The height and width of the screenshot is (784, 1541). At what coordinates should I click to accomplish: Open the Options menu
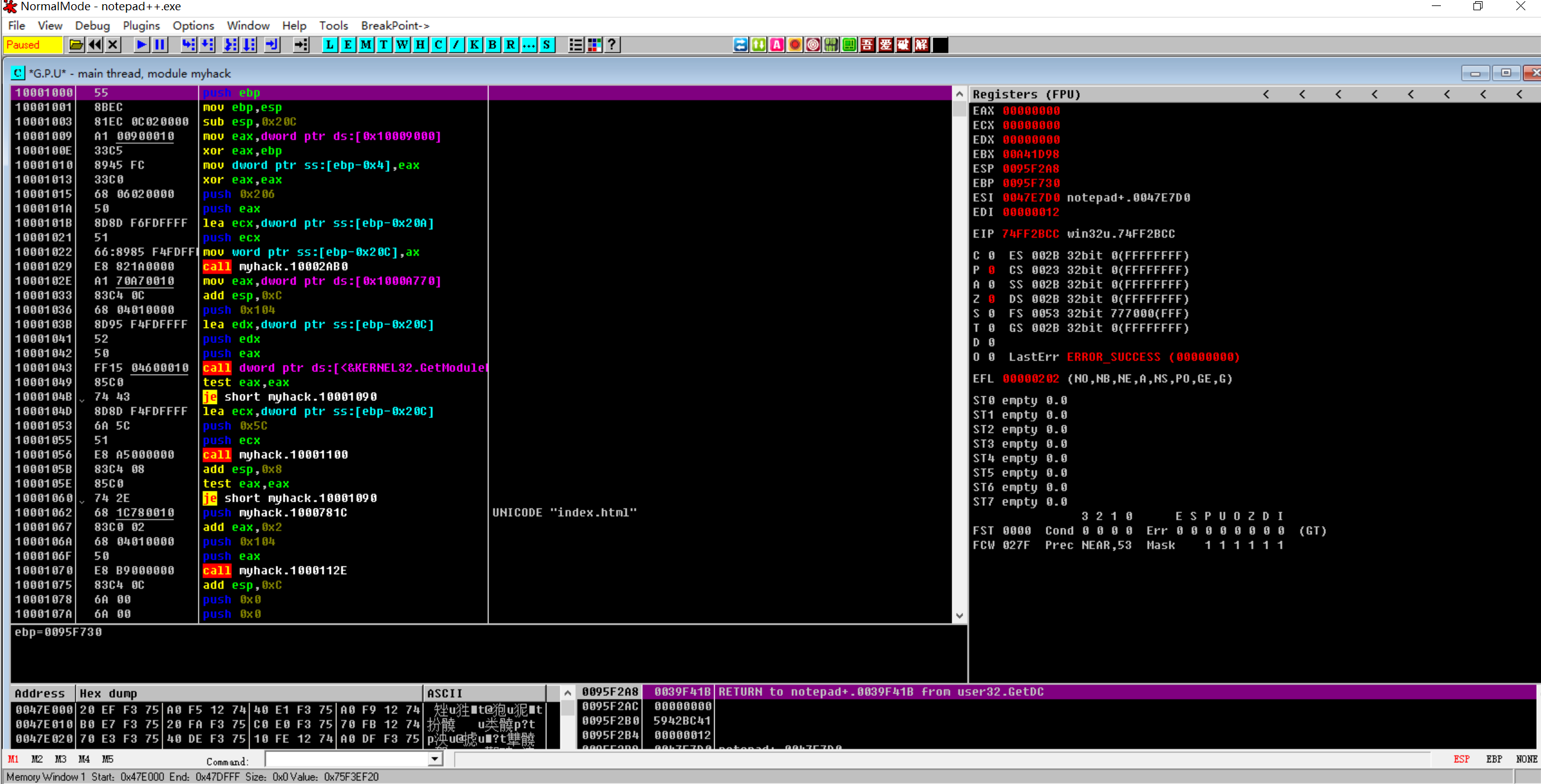(x=193, y=25)
